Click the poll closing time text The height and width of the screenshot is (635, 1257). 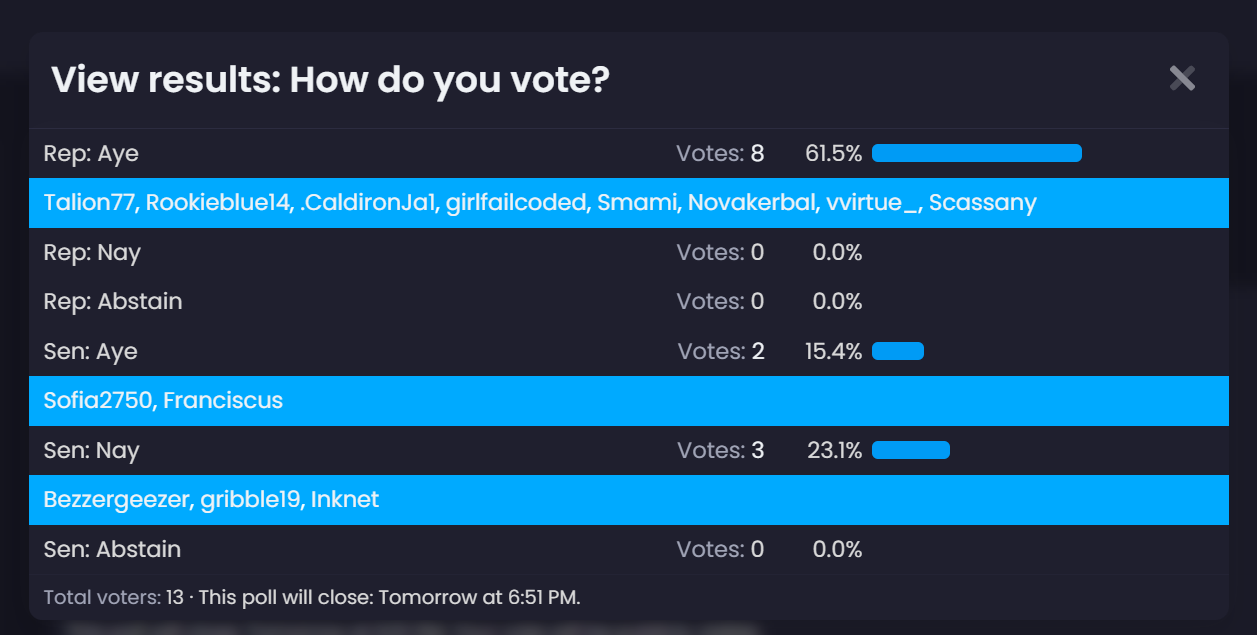tap(390, 598)
